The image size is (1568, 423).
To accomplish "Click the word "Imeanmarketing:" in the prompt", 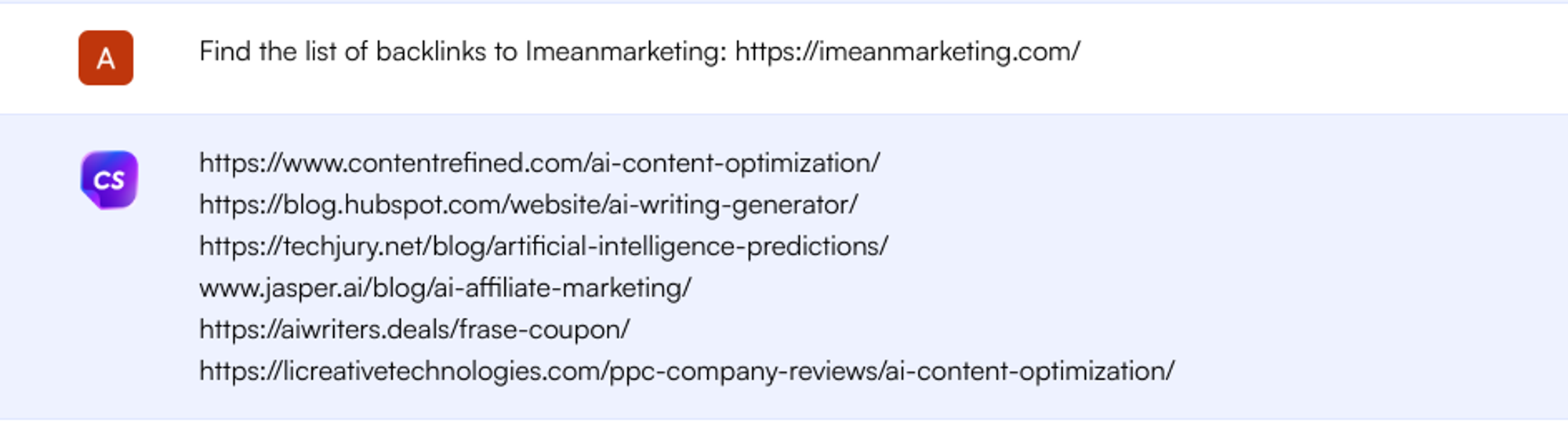I will click(x=626, y=52).
